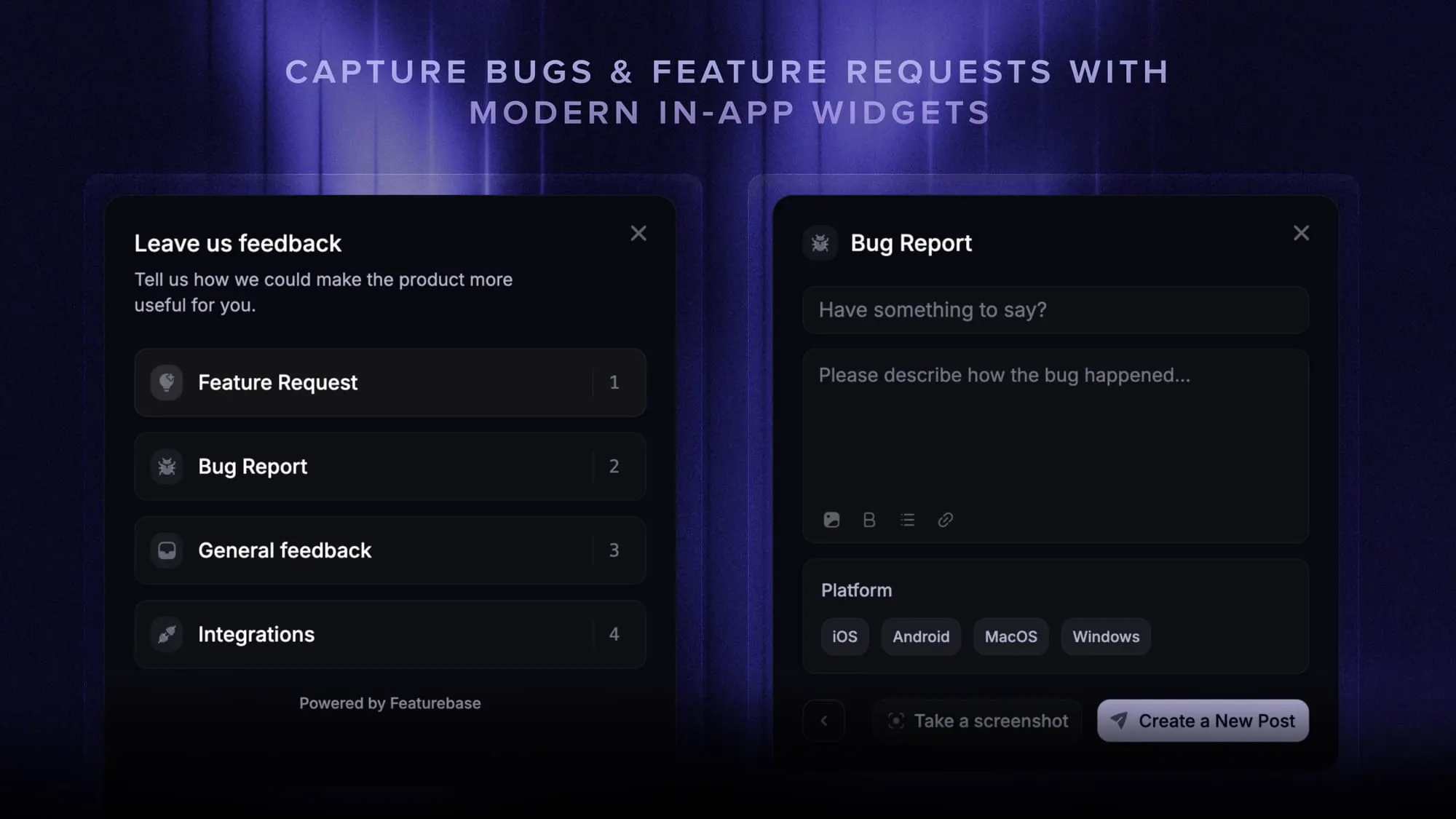This screenshot has height=819, width=1456.
Task: Click the plug icon on Integrations row
Action: pyautogui.click(x=167, y=634)
